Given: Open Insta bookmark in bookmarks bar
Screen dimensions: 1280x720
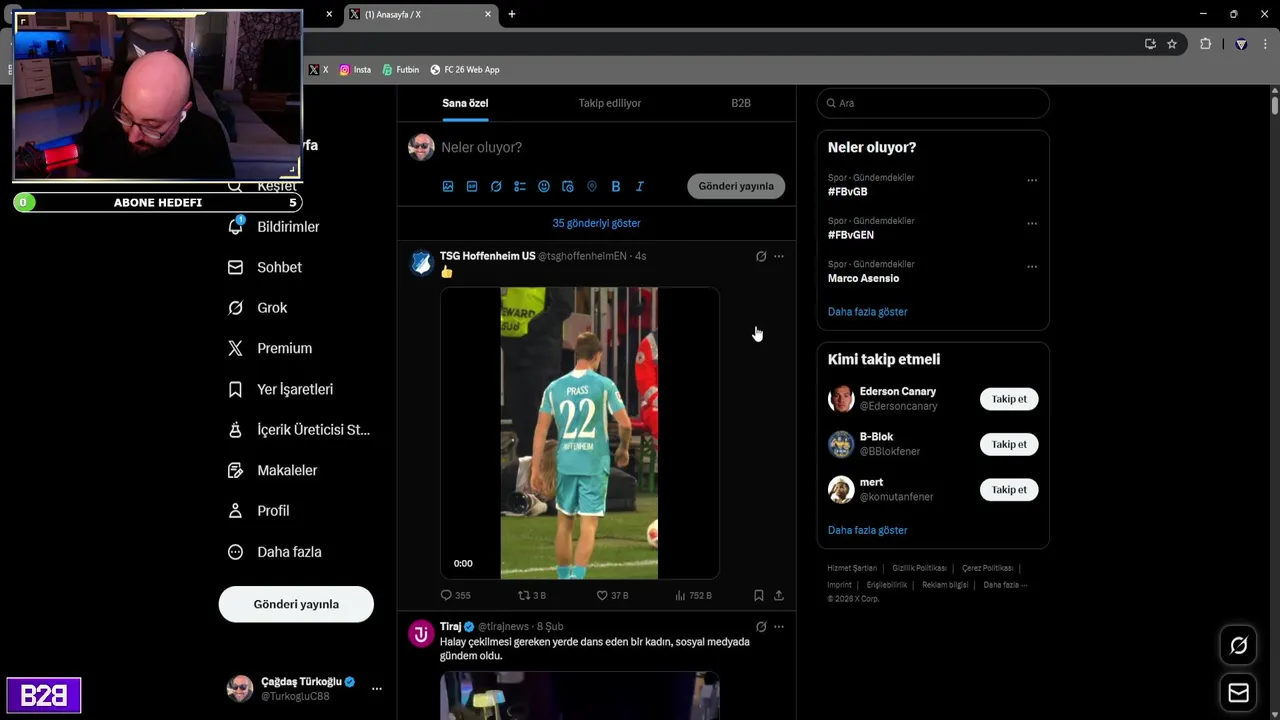Looking at the screenshot, I should 355,70.
